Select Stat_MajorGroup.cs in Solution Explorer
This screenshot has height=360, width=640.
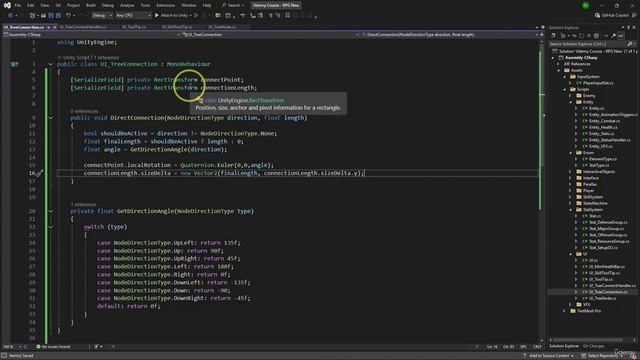(x=606, y=229)
